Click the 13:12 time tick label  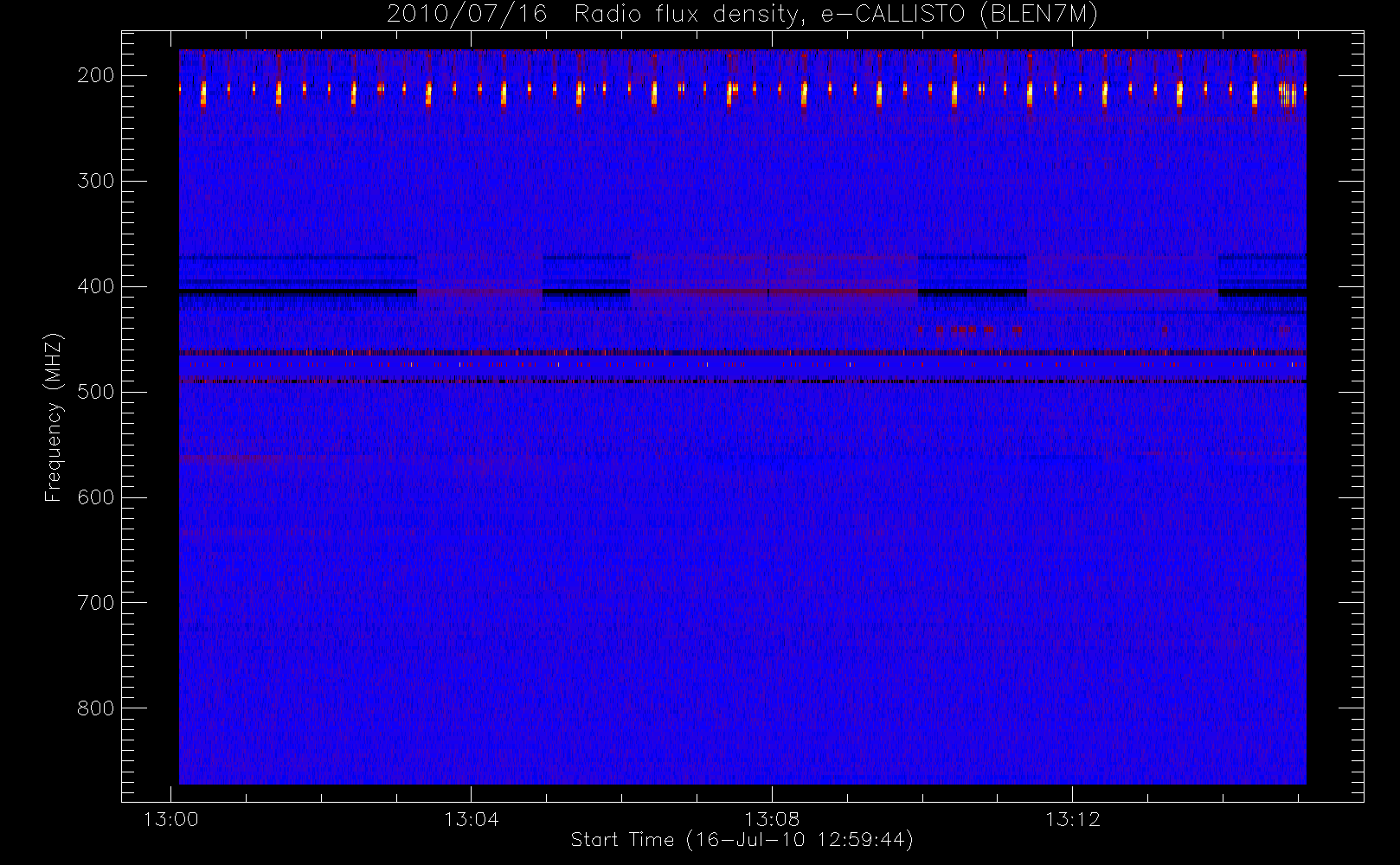(x=1072, y=819)
